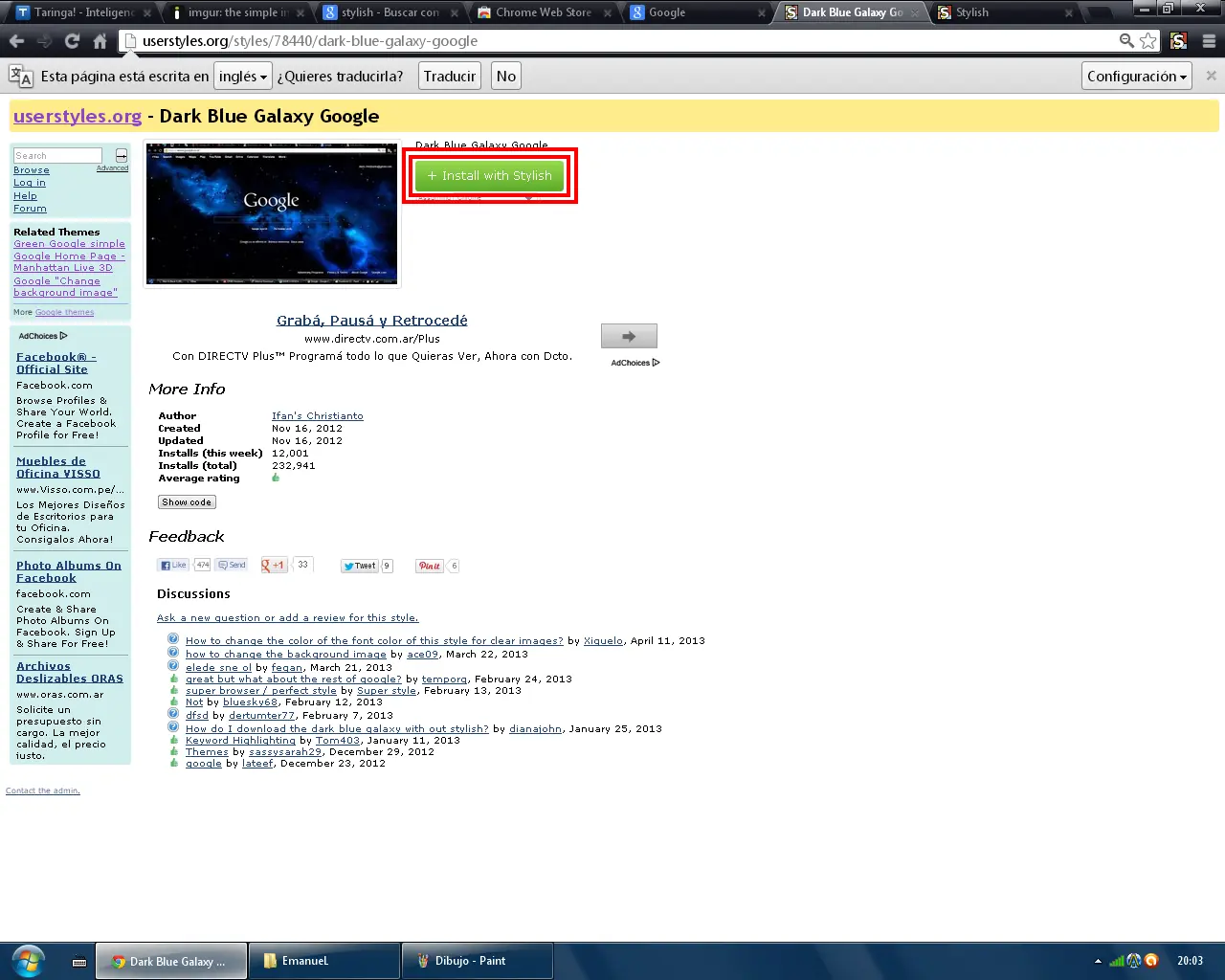Click the zoom magnifier icon in address bar
The height and width of the screenshot is (980, 1225).
[1127, 41]
